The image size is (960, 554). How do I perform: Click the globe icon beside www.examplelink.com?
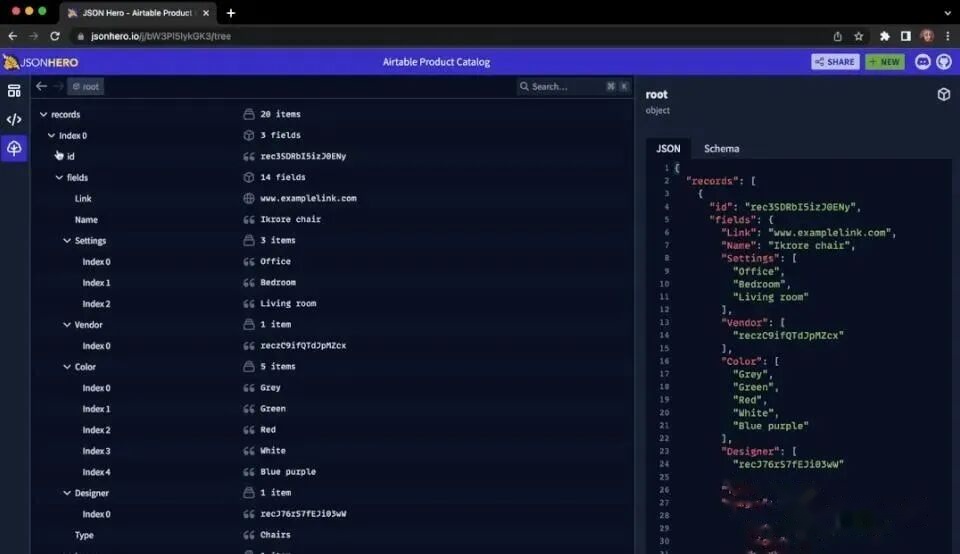(249, 198)
